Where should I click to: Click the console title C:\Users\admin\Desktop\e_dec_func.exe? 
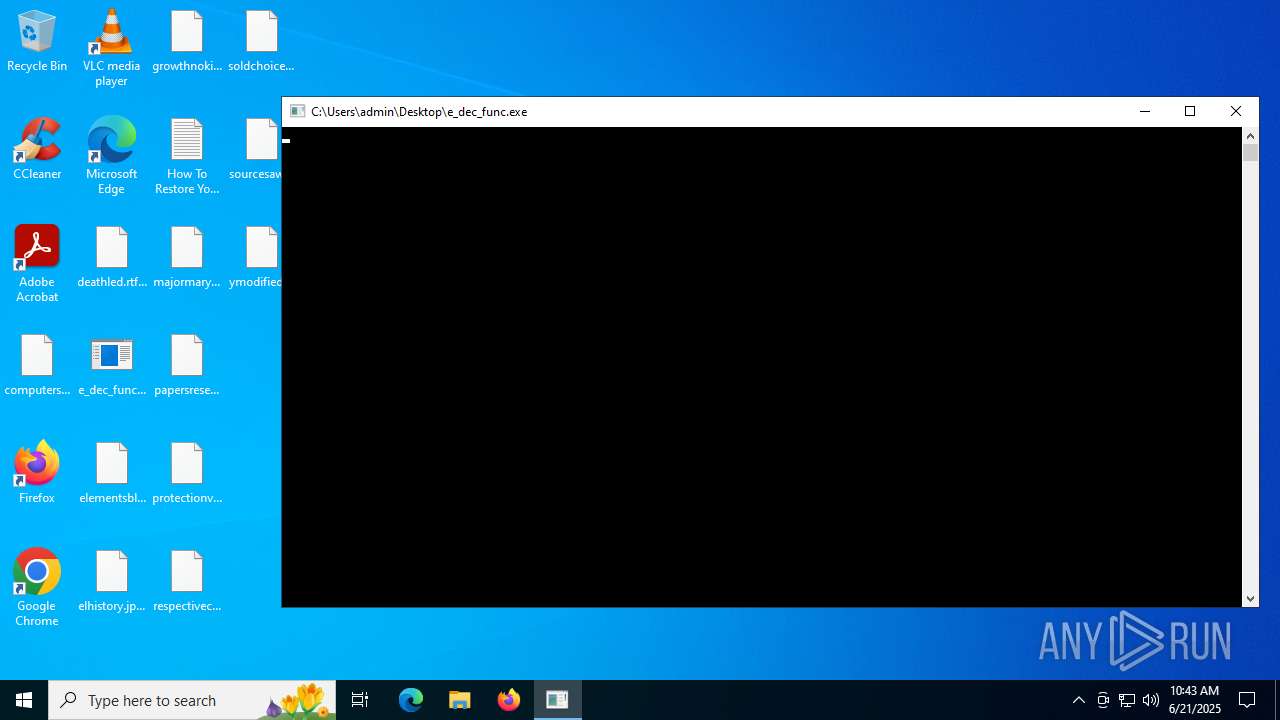[x=419, y=111]
